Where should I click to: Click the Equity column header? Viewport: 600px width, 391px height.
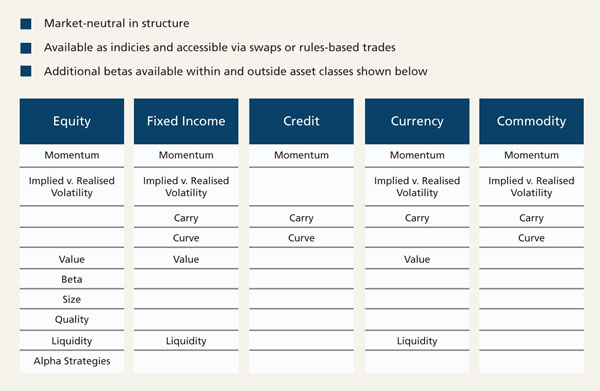pyautogui.click(x=72, y=121)
